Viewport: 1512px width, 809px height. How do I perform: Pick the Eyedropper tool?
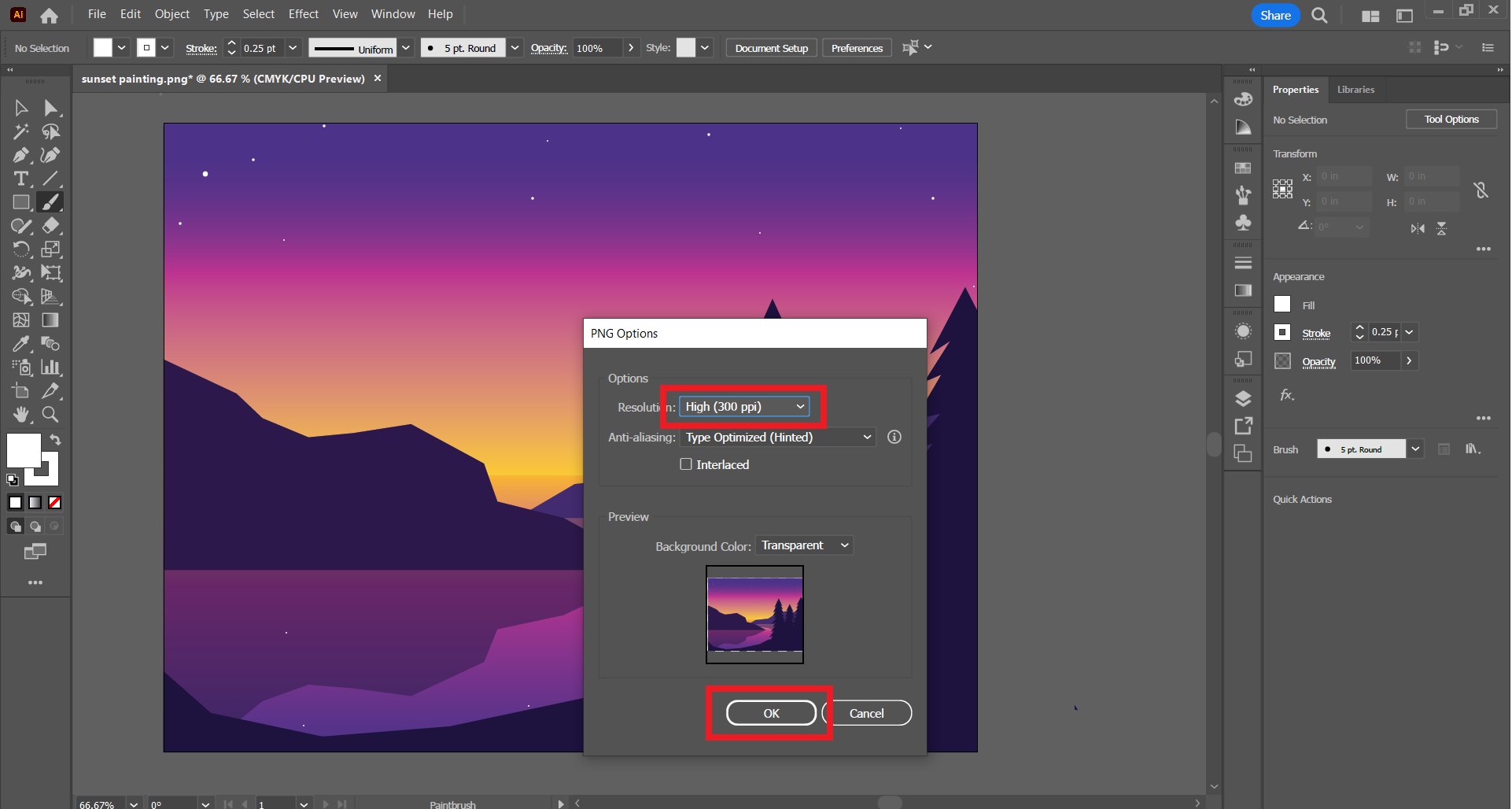[x=21, y=344]
